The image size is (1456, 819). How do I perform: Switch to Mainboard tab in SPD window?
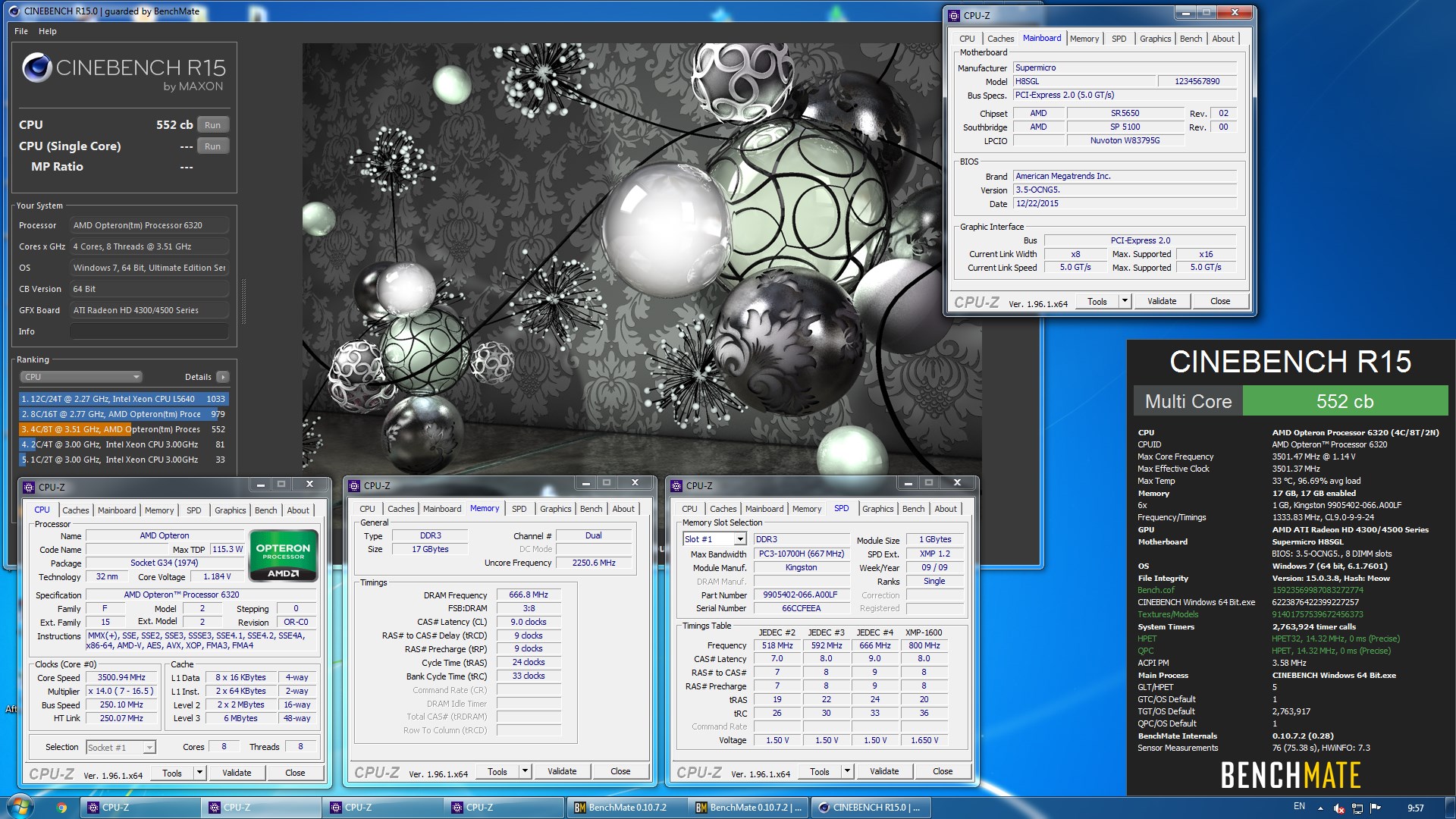point(764,509)
